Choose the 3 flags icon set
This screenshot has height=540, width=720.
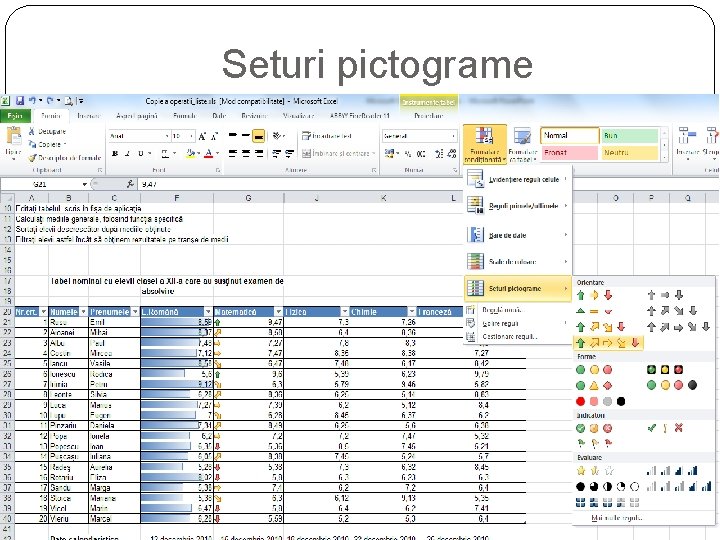(x=594, y=443)
